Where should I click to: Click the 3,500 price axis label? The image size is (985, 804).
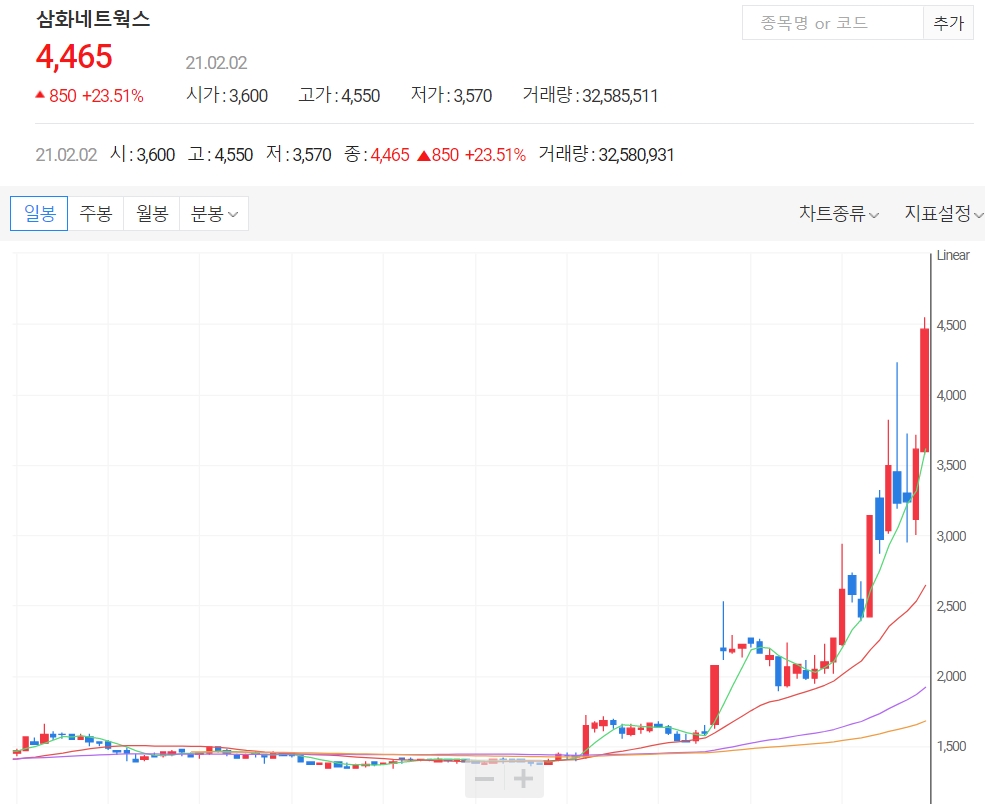click(951, 465)
